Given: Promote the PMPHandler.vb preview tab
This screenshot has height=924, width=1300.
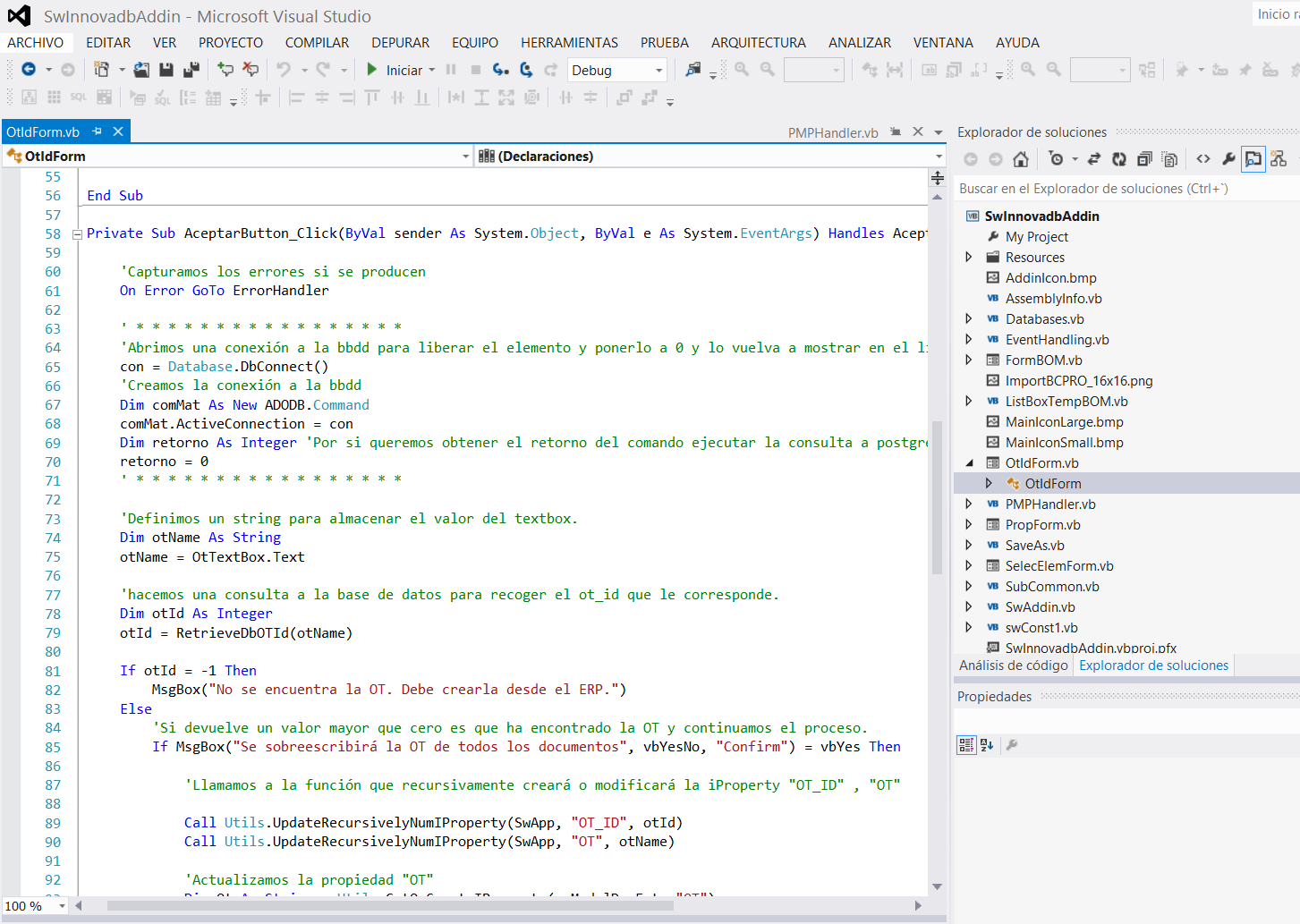Looking at the screenshot, I should coord(896,131).
